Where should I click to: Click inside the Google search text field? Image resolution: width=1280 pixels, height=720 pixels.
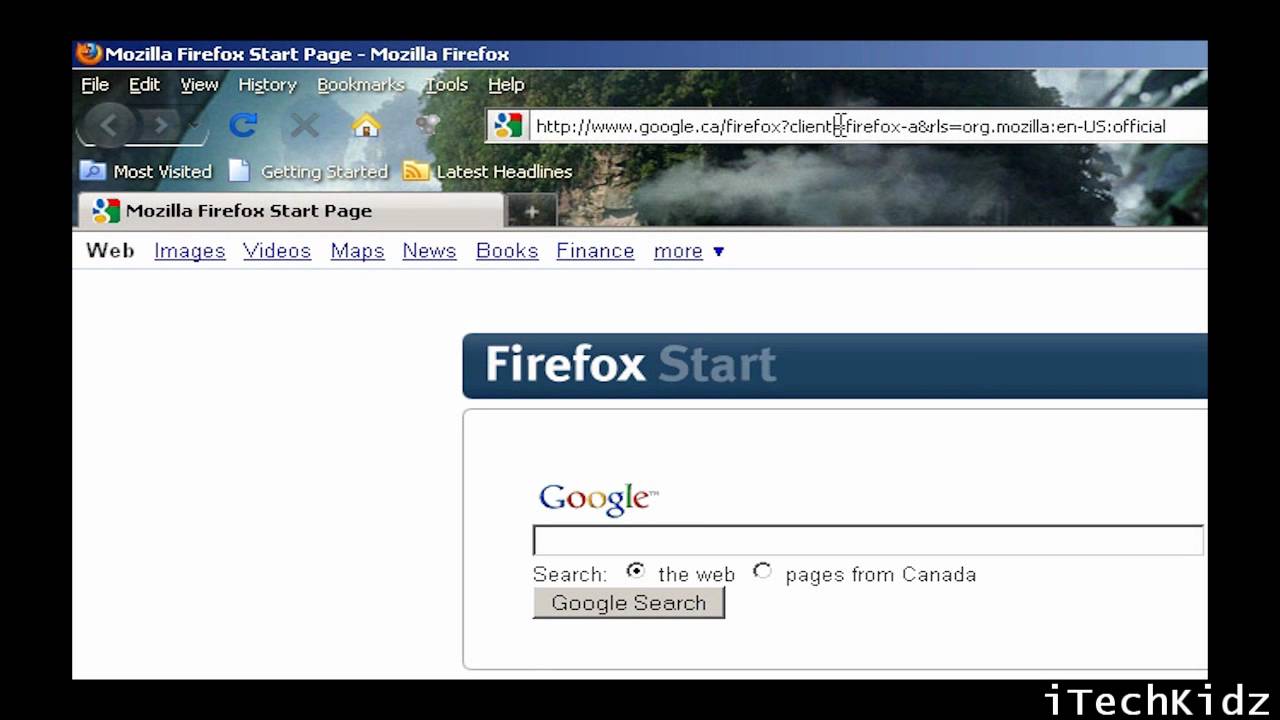coord(868,541)
